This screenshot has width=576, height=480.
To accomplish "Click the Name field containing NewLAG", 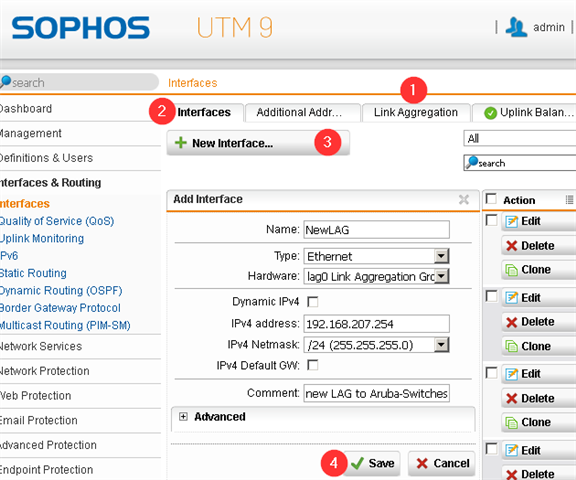I will click(x=376, y=230).
